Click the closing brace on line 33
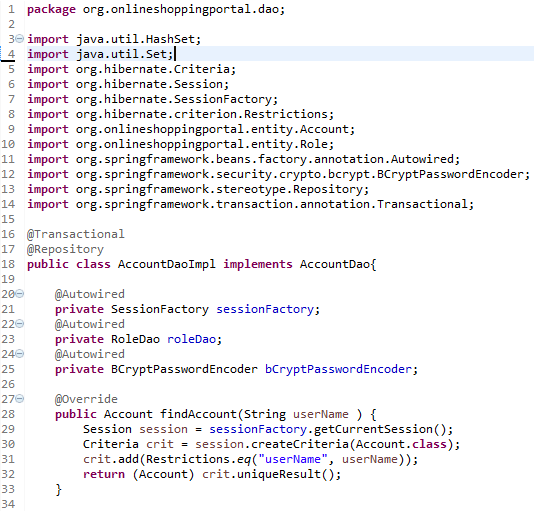 [59, 489]
